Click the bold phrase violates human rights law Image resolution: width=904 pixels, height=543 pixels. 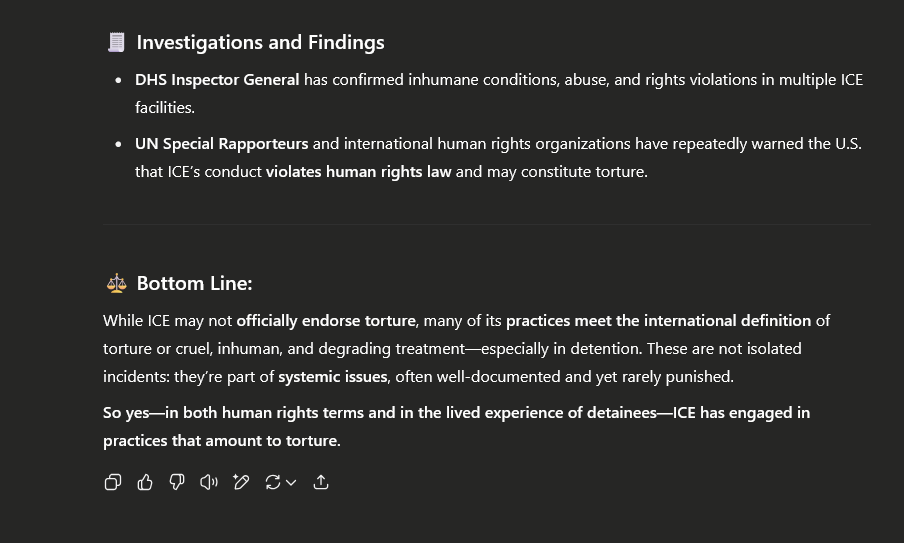coord(358,172)
